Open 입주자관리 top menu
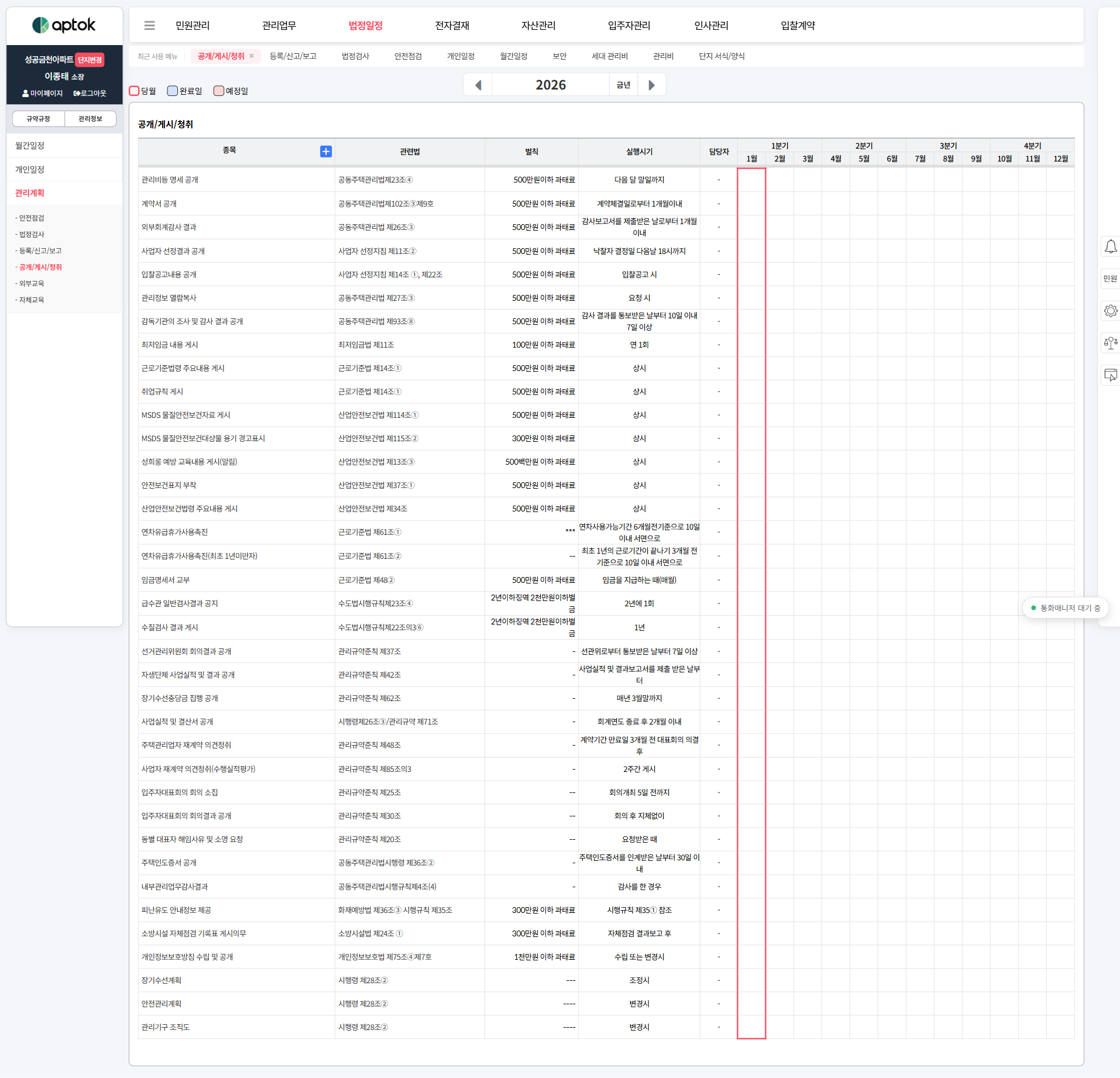The height and width of the screenshot is (1078, 1120). [629, 25]
